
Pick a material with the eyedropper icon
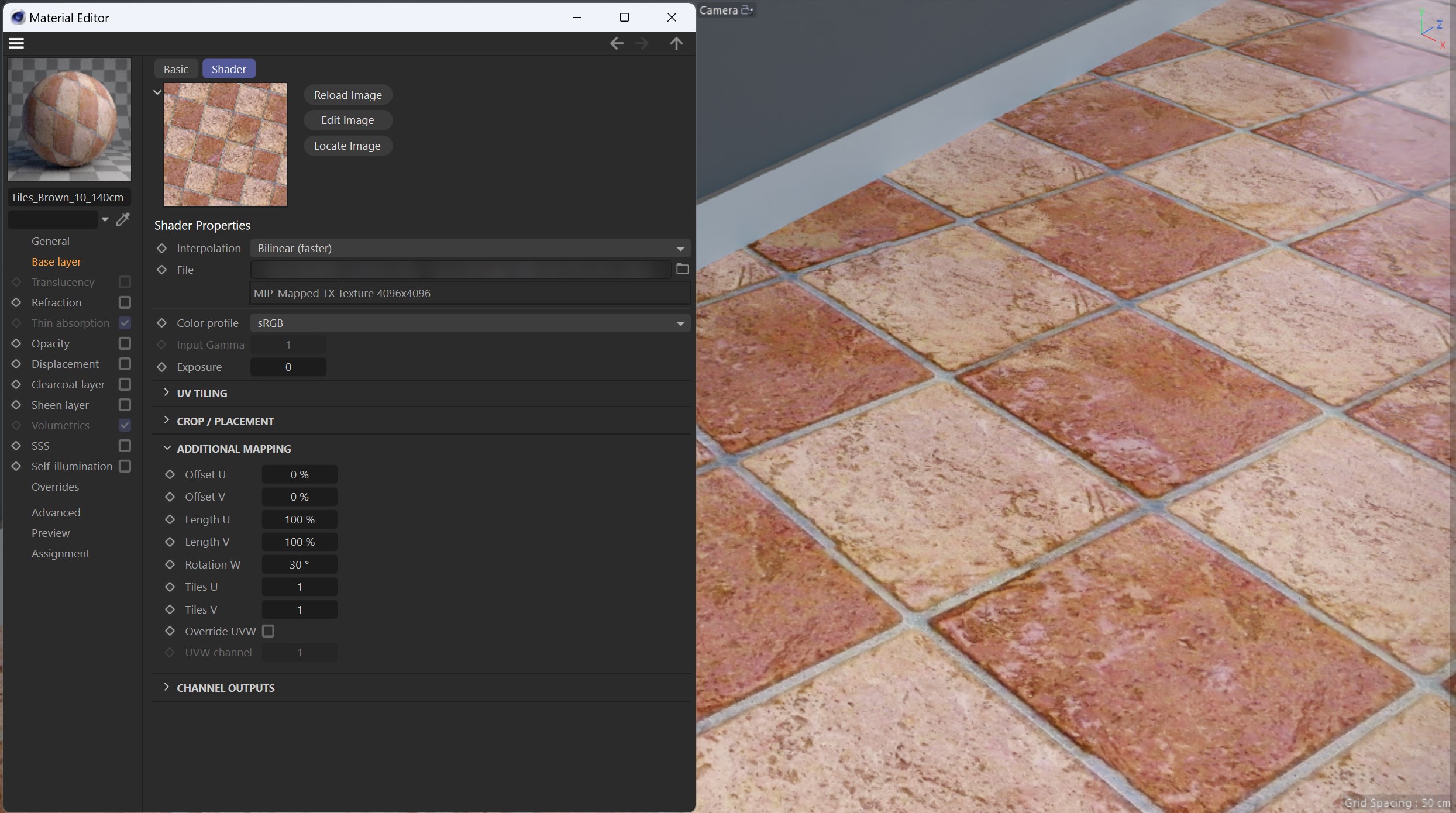(x=123, y=219)
